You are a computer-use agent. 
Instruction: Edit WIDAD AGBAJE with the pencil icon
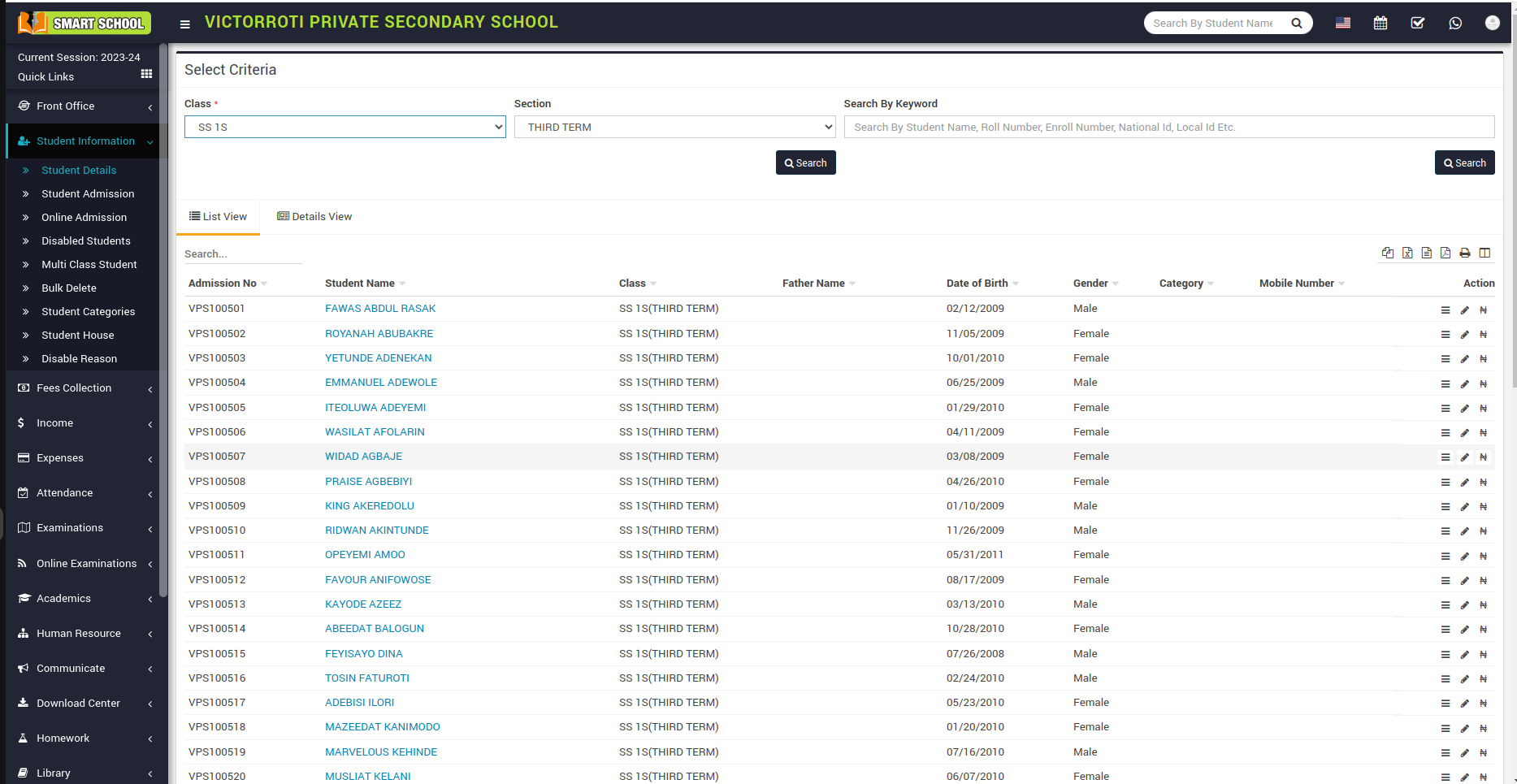coord(1464,457)
